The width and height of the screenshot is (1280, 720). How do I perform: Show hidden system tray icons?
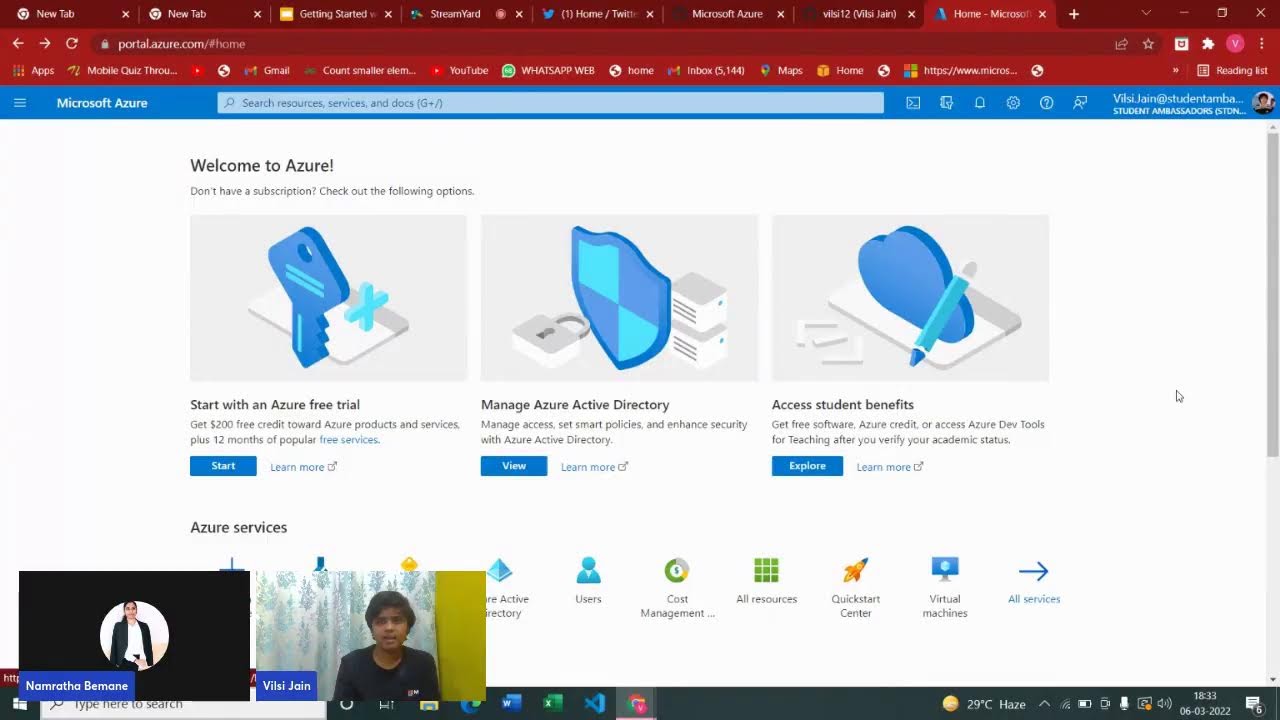[x=1044, y=704]
